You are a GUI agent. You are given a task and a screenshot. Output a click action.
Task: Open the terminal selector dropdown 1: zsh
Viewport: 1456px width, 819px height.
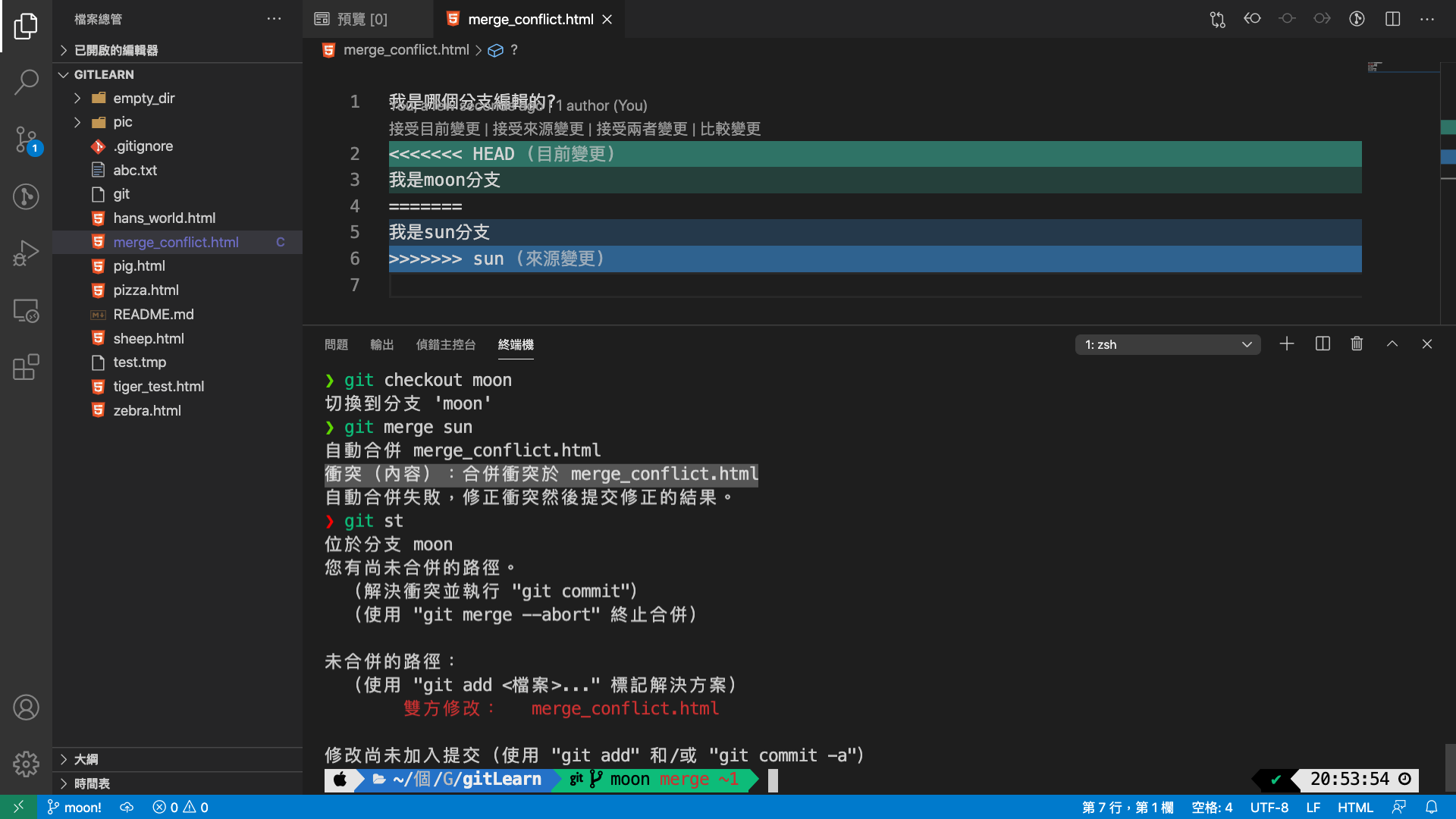point(1168,344)
